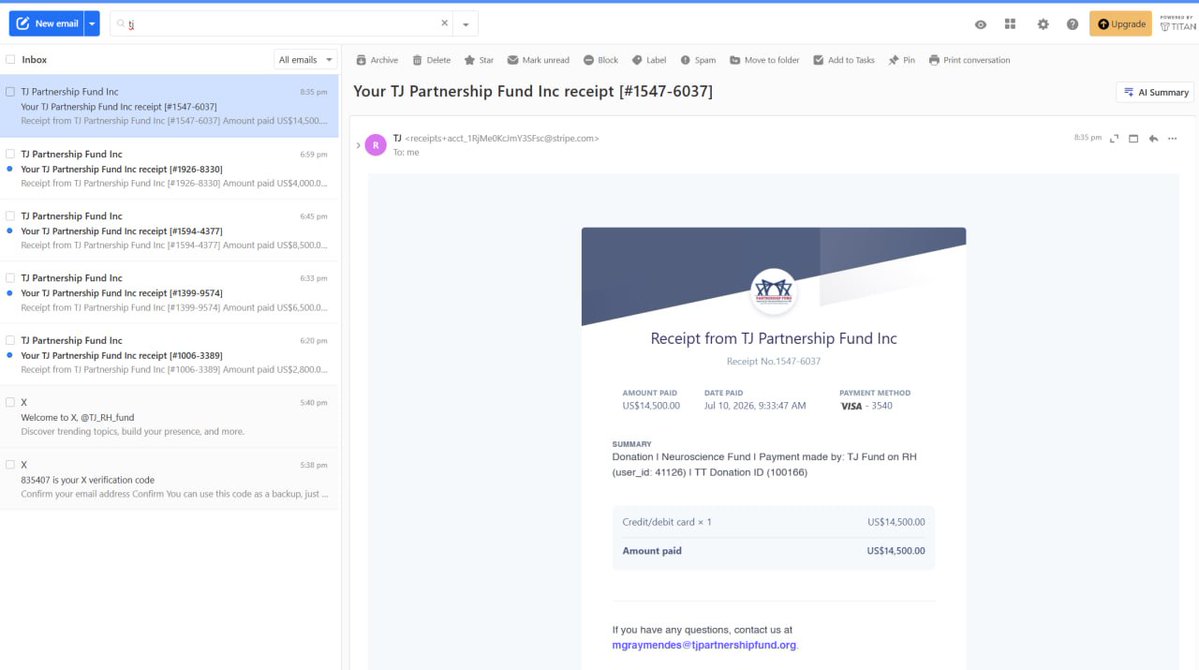Screen dimensions: 1199x670
Task: Click the Receipt No.1547-6037 text
Action: point(773,361)
